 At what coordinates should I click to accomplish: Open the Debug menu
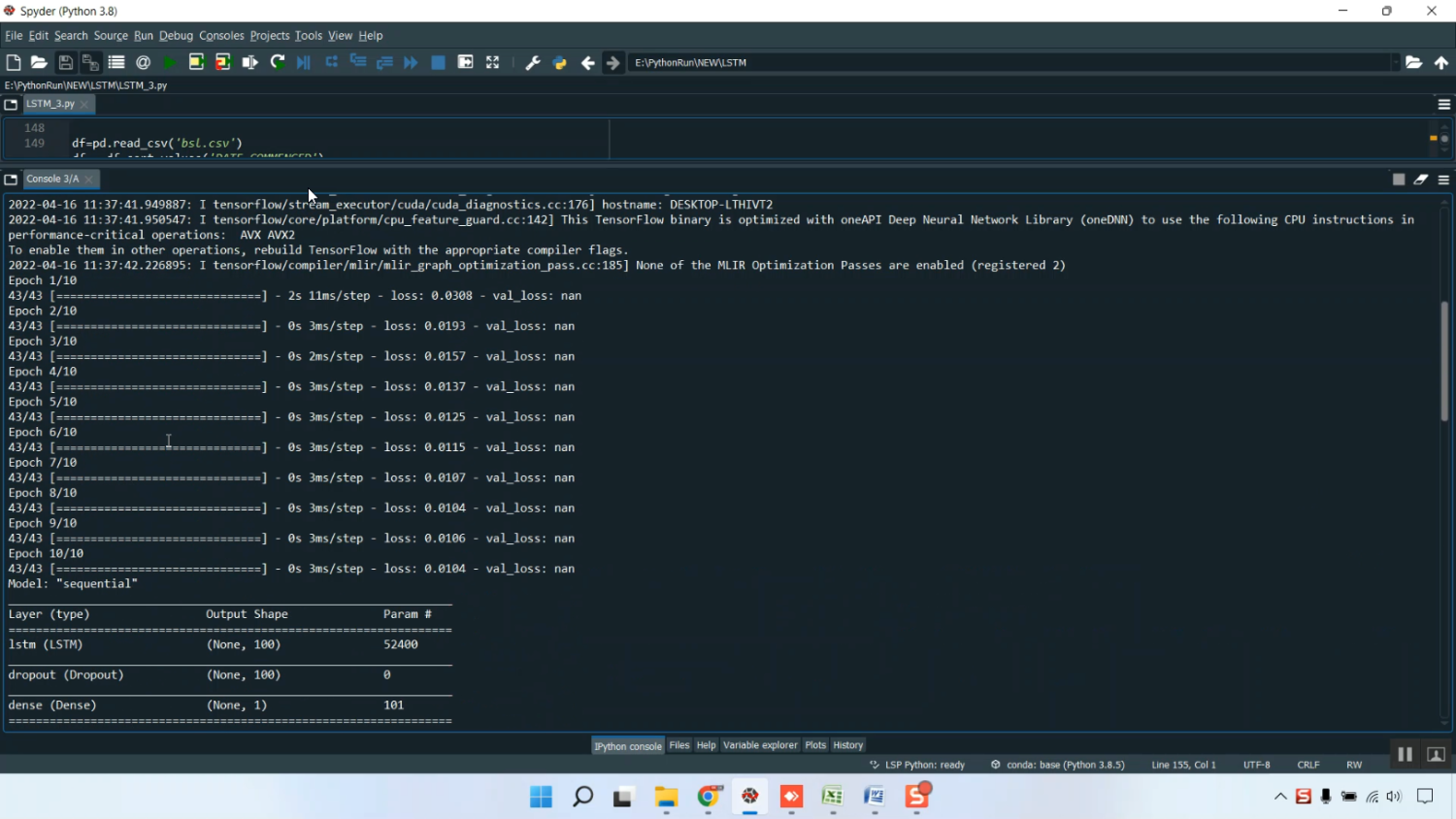click(x=176, y=35)
